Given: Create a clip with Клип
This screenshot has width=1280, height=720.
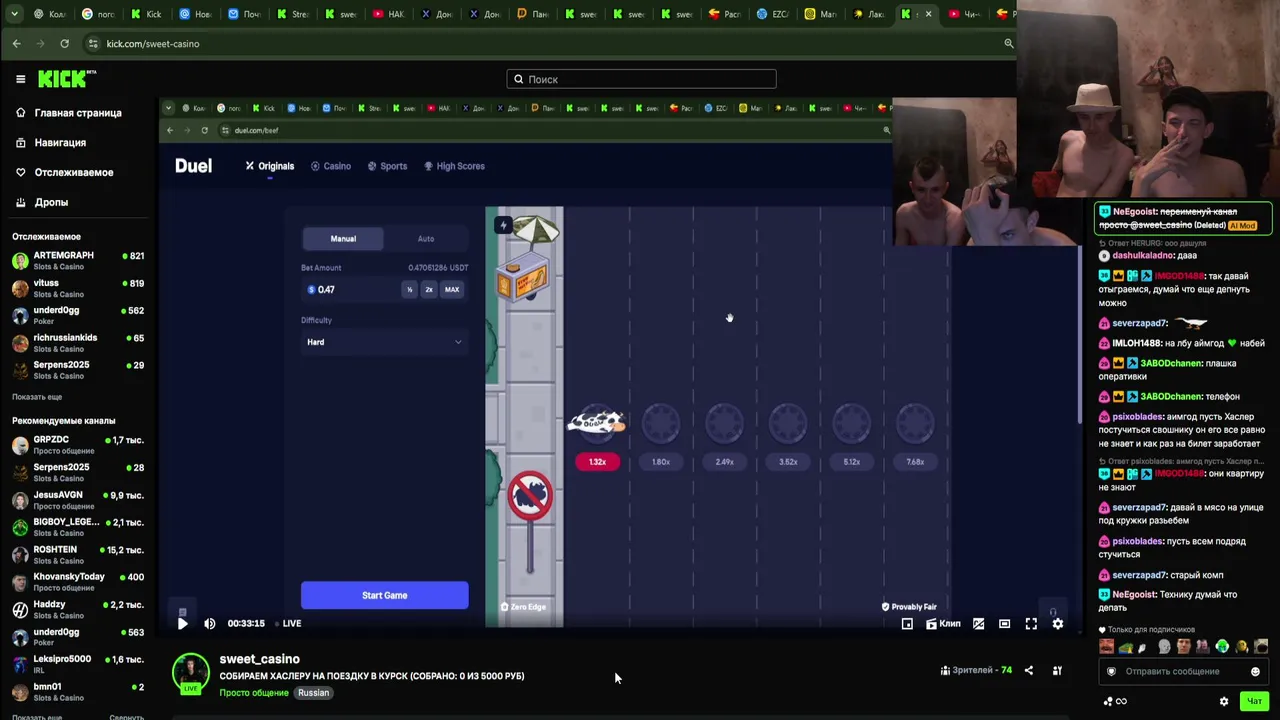Looking at the screenshot, I should 943,623.
